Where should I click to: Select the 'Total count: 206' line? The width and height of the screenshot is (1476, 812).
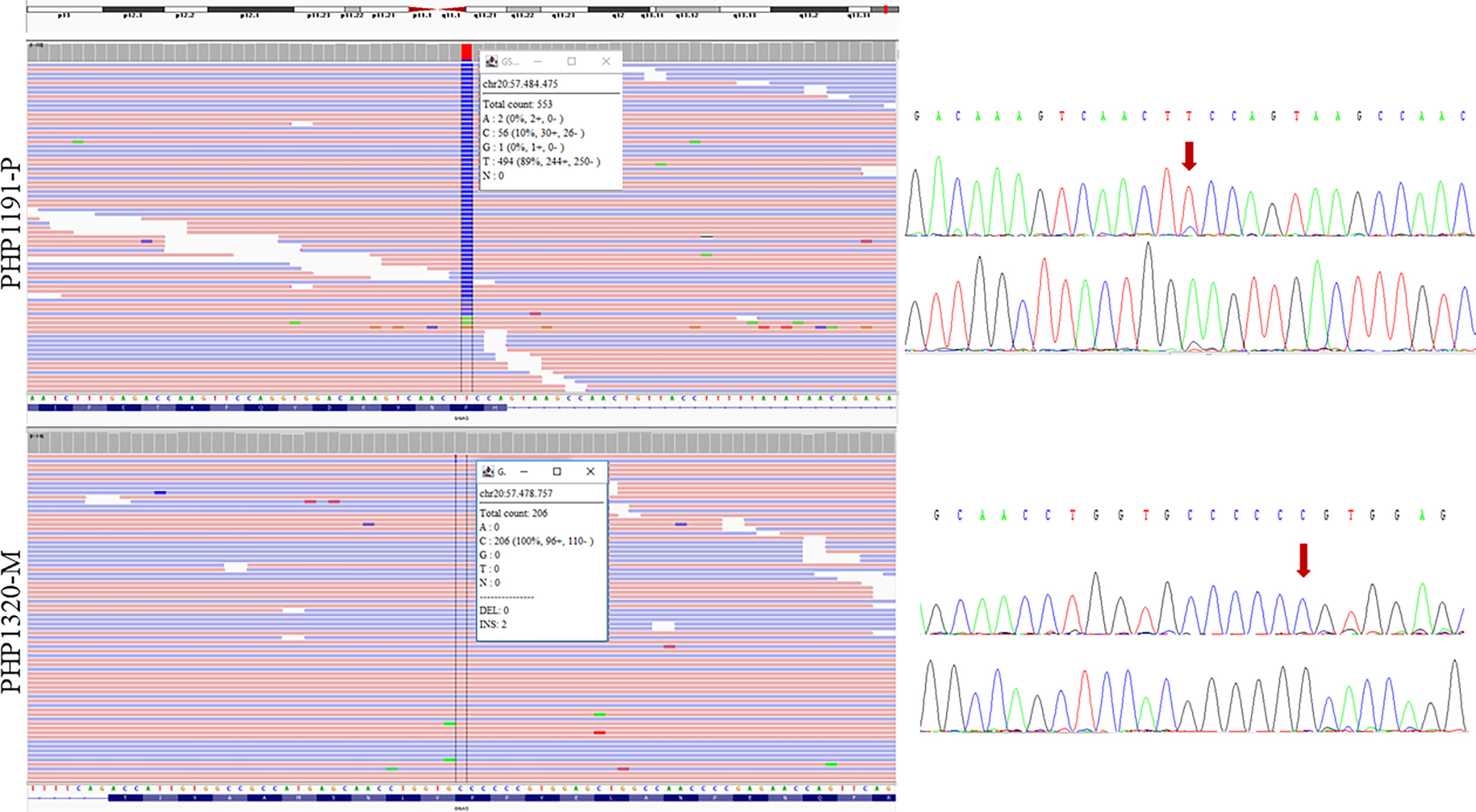click(514, 513)
